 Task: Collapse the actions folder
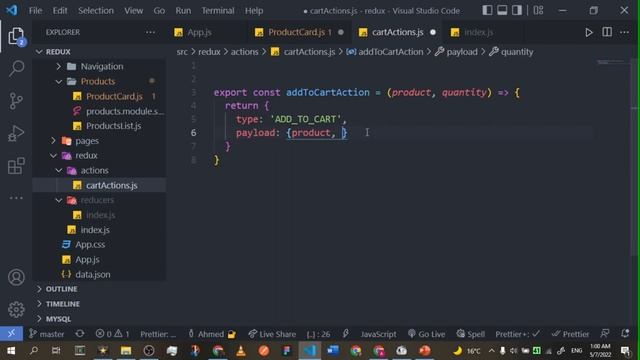click(94, 170)
